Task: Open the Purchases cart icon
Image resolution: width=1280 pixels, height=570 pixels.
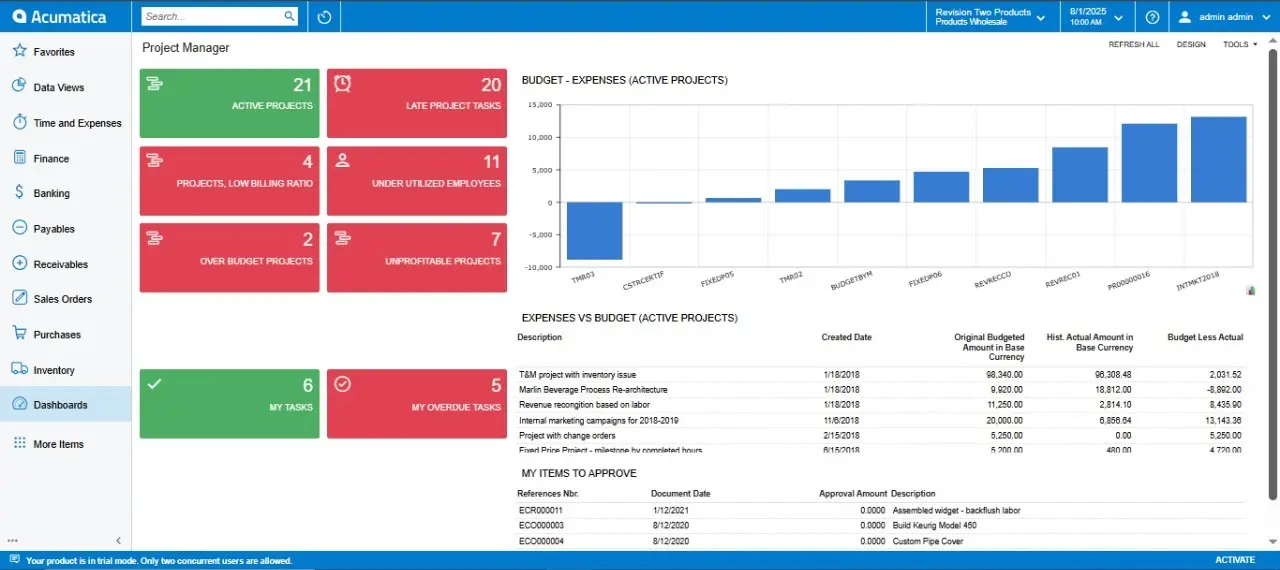Action: coord(19,334)
